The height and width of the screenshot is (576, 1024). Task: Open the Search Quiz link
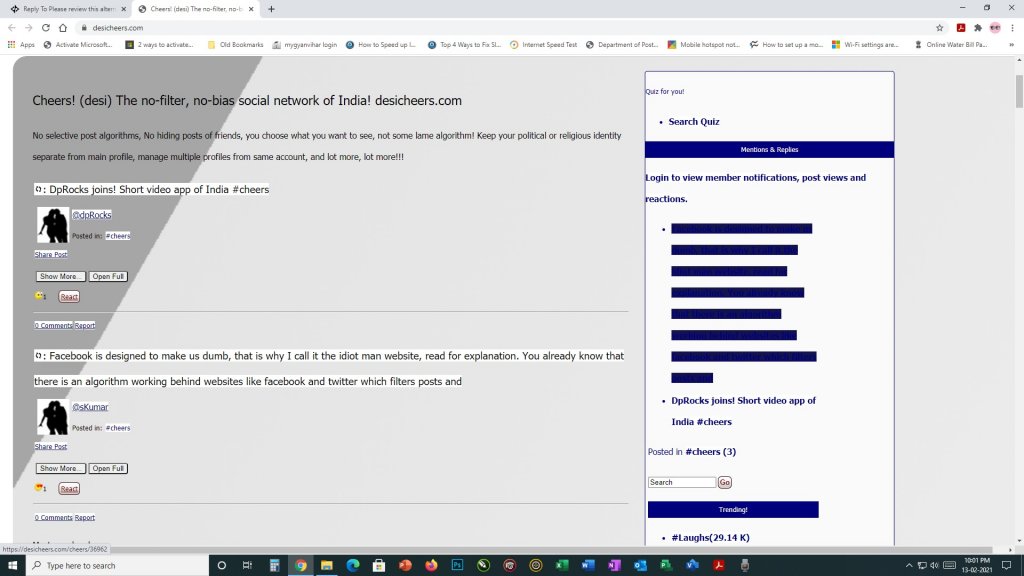point(694,121)
